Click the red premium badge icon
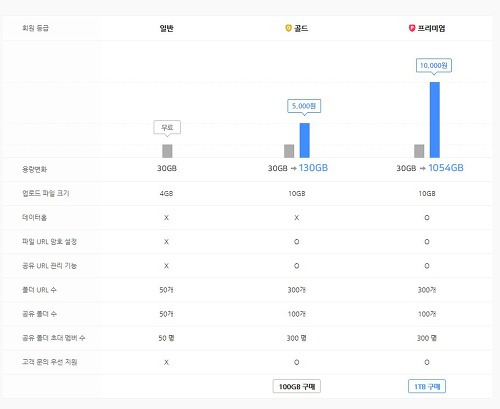The image size is (500, 409). tap(412, 28)
